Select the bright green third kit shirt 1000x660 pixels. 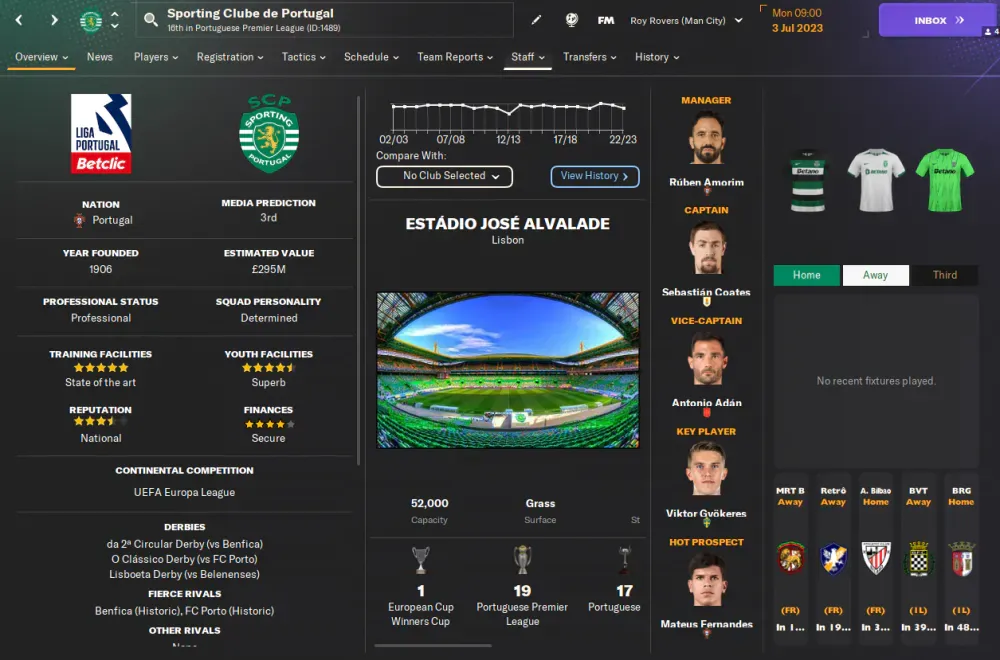point(945,180)
